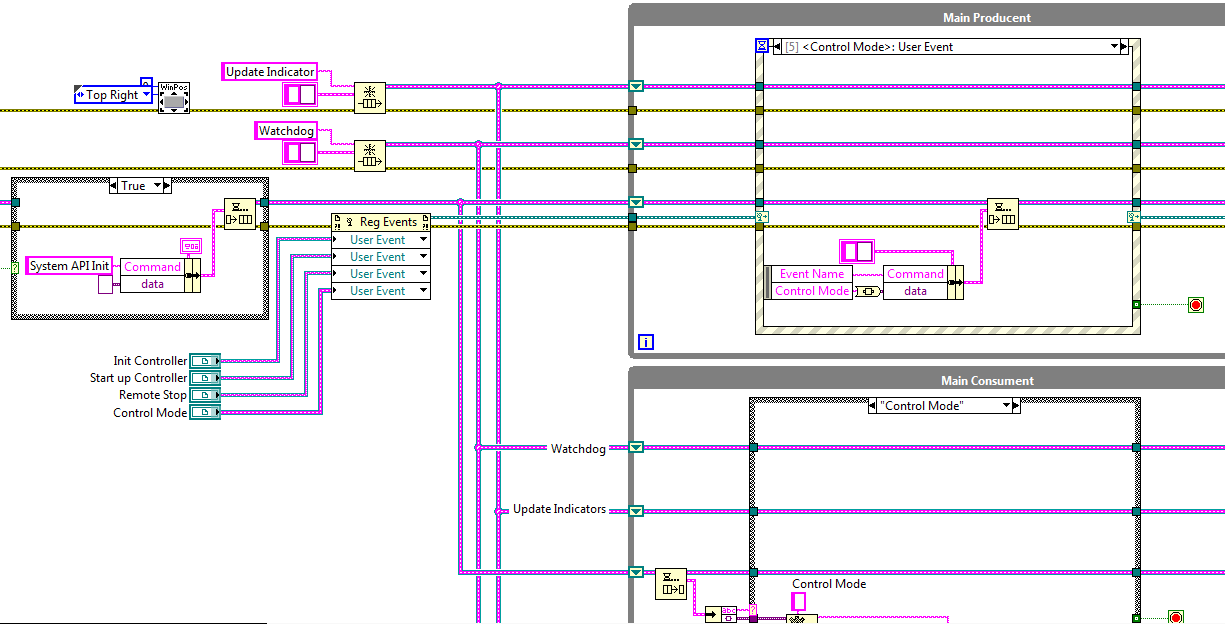1225x624 pixels.
Task: Open the third User Event dropdown in Reg Events
Action: [424, 274]
